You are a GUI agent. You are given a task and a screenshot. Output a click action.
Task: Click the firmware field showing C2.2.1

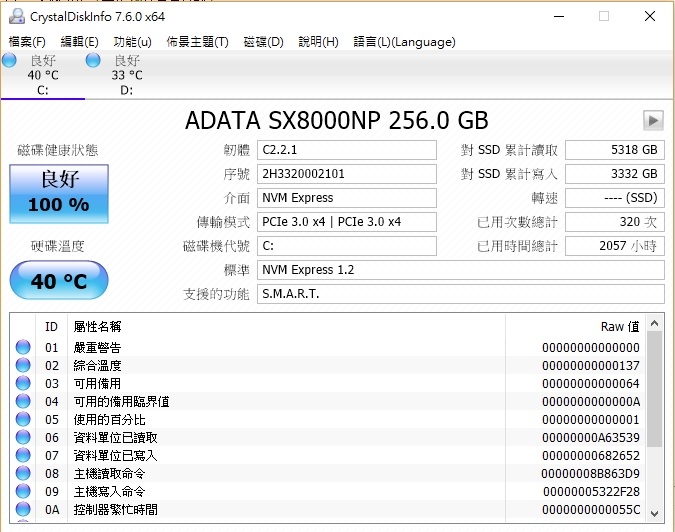(x=347, y=150)
